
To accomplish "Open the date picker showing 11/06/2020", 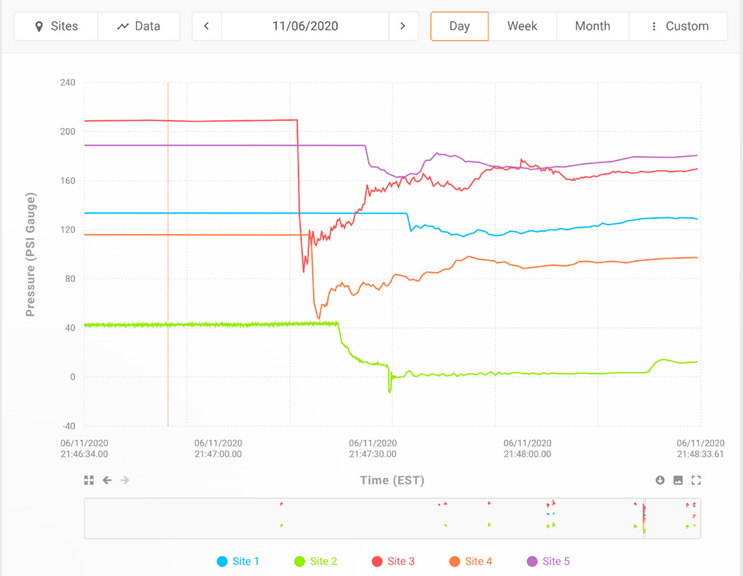I will [x=305, y=26].
